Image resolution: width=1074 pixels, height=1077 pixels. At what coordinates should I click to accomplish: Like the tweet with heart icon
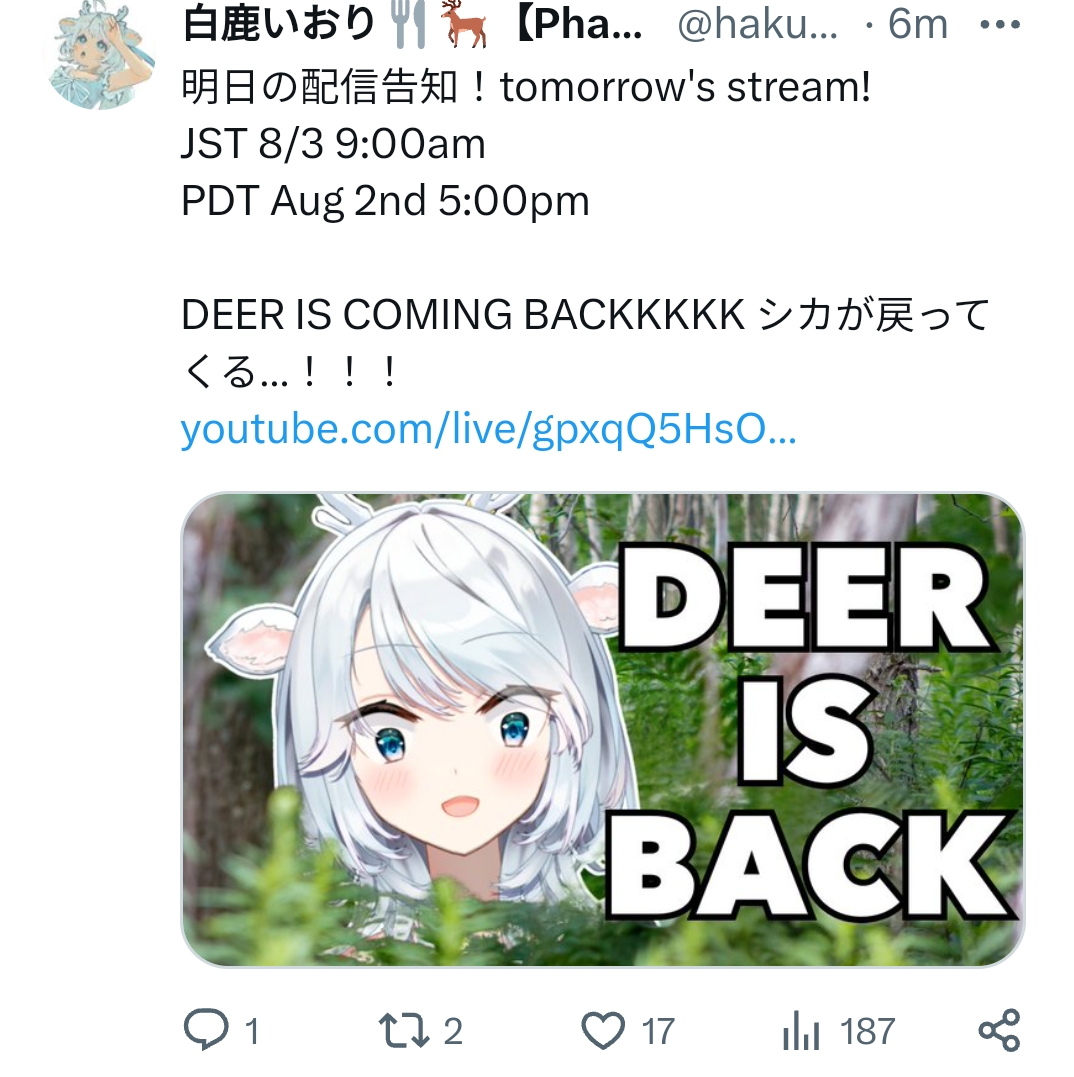coord(603,1030)
